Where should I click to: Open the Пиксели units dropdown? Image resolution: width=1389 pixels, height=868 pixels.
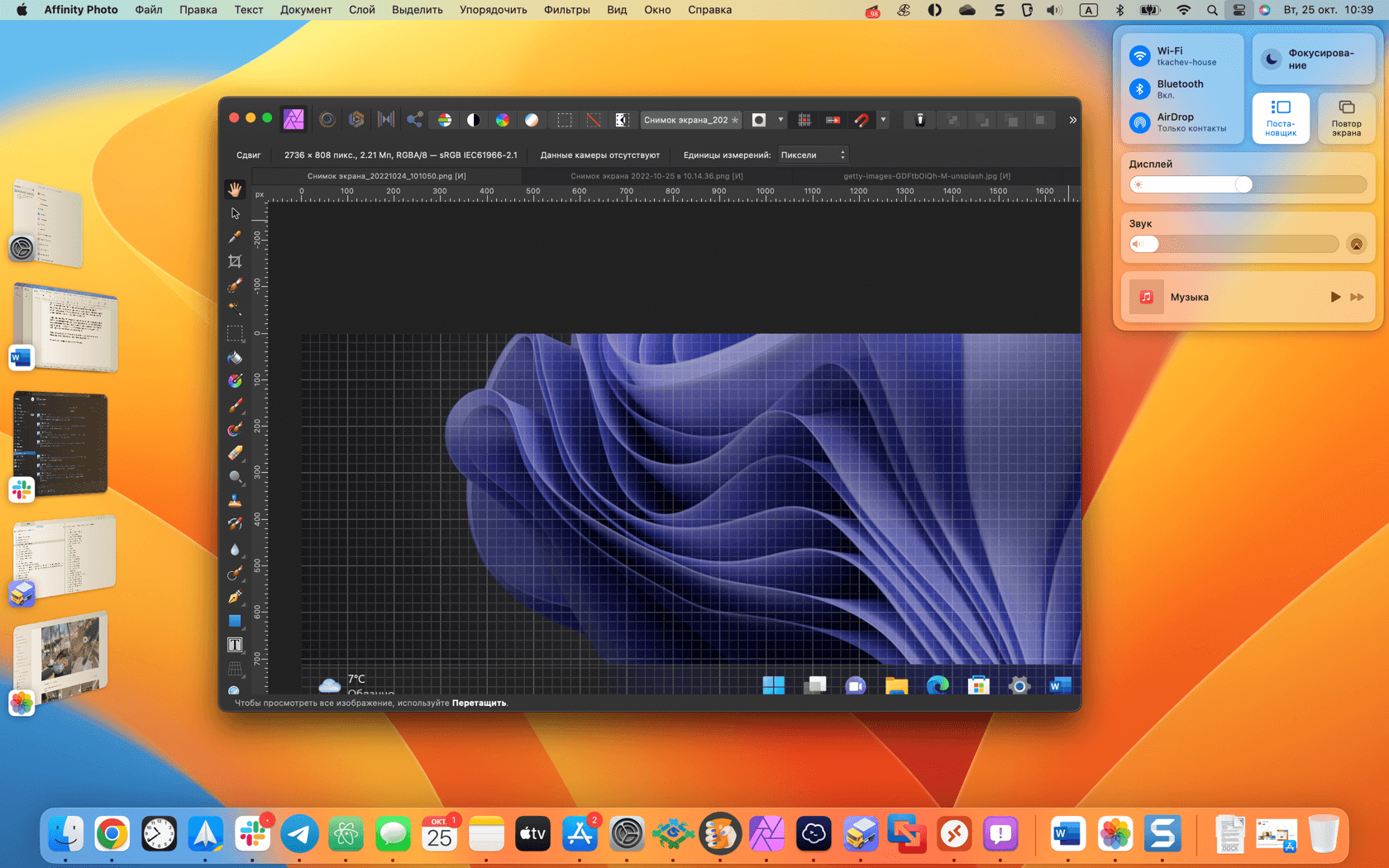coord(813,155)
